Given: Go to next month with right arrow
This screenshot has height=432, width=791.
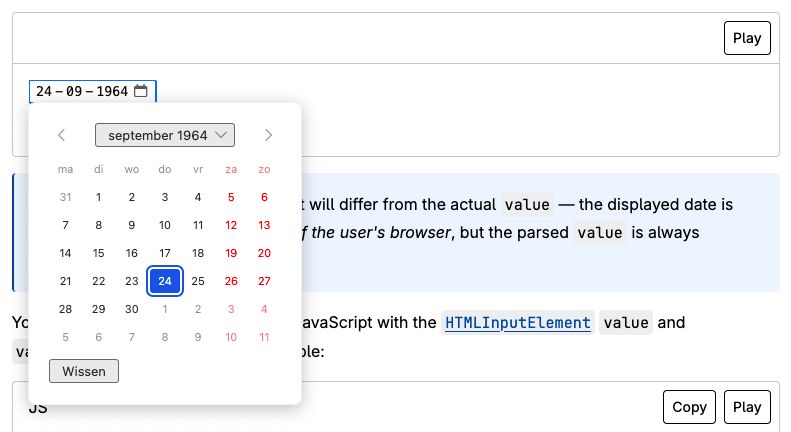Looking at the screenshot, I should coord(268,135).
